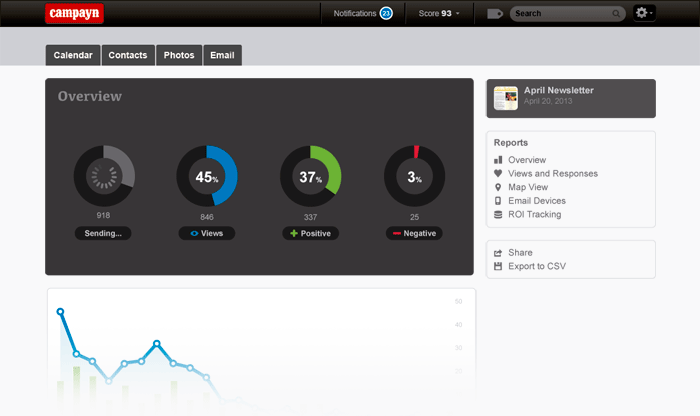
Task: Click the floppy disk export icon
Action: (498, 266)
